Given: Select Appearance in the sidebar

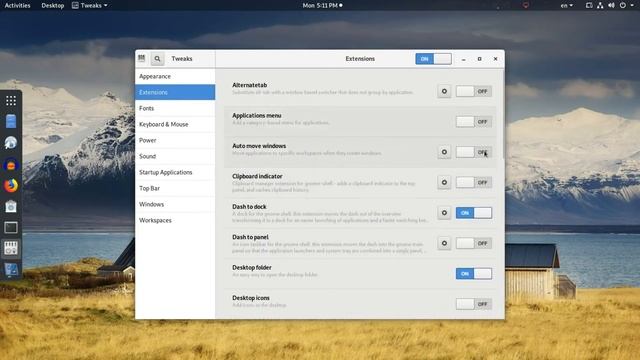Looking at the screenshot, I should coord(175,76).
